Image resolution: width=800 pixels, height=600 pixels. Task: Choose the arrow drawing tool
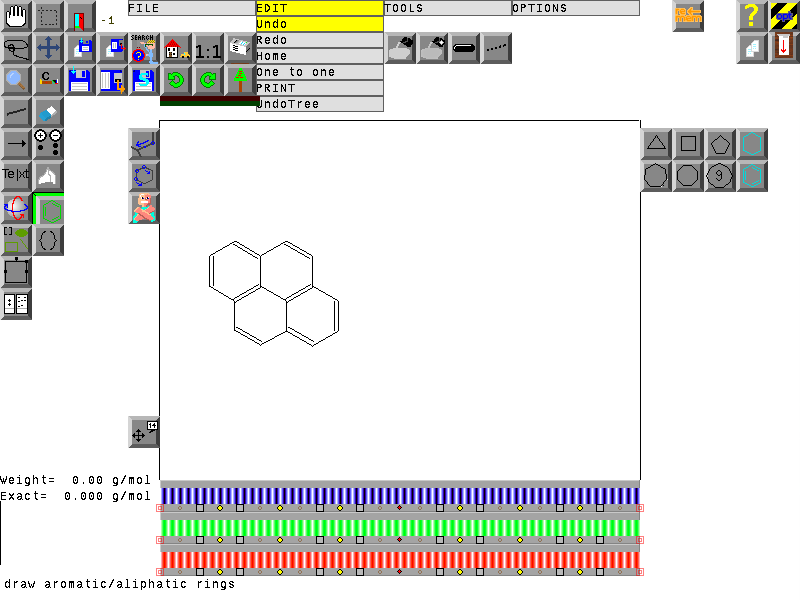coord(17,144)
